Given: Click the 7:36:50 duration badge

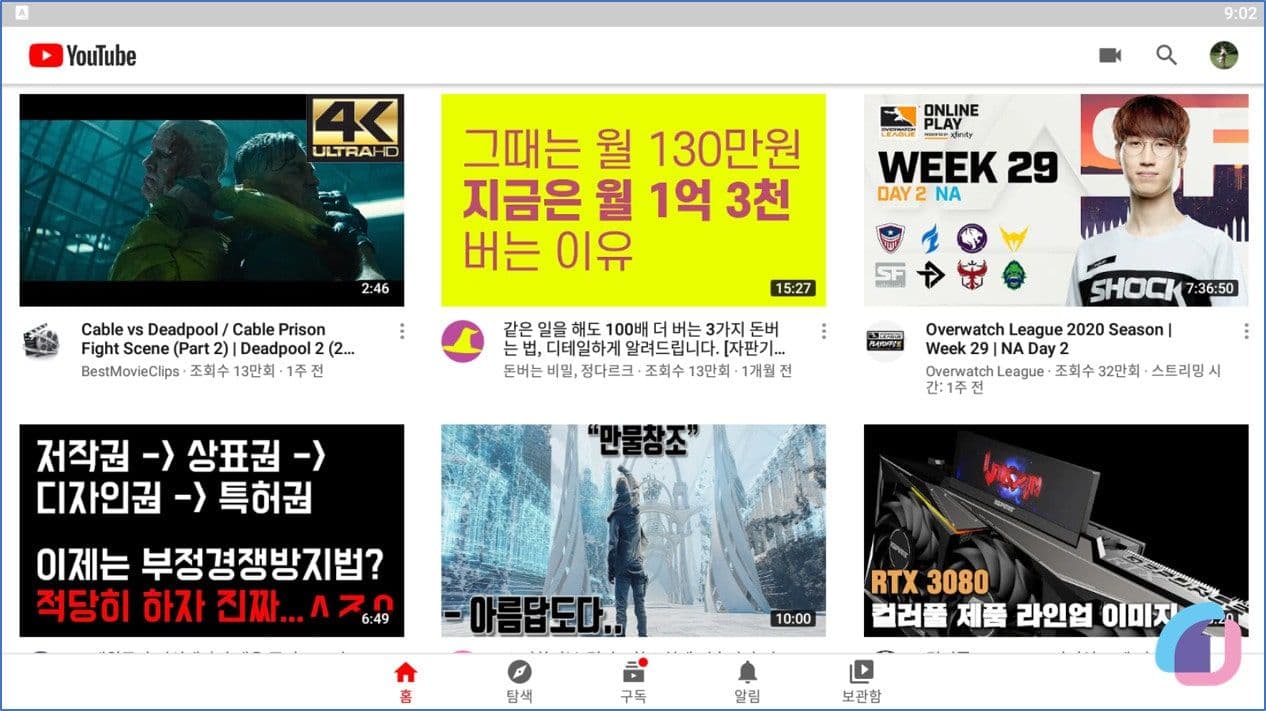Looking at the screenshot, I should 1210,288.
